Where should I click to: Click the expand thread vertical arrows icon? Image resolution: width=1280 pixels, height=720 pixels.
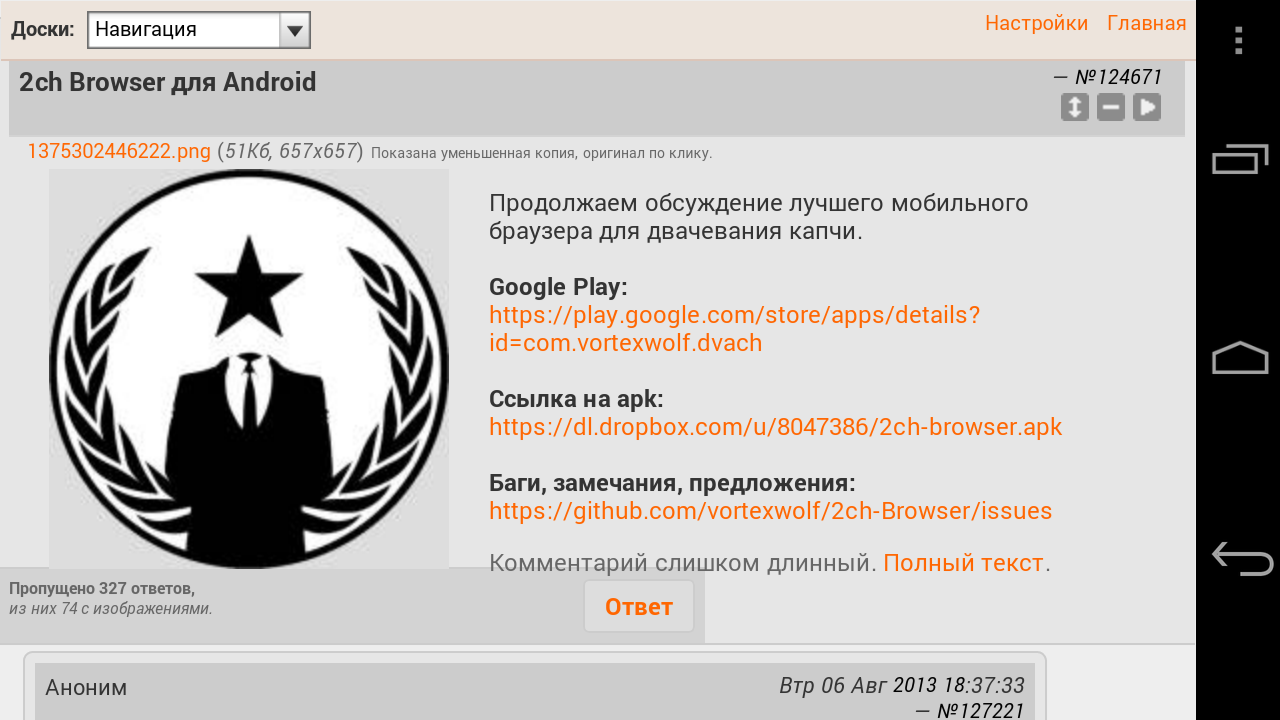[1075, 107]
